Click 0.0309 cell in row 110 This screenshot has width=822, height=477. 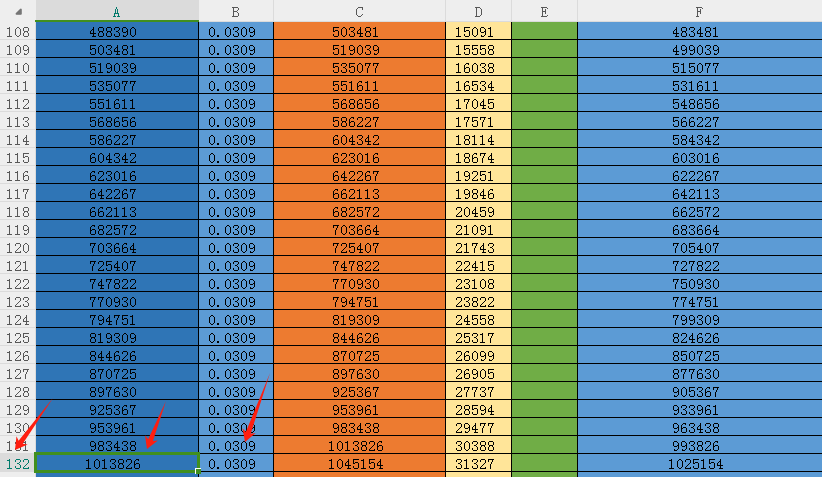(236, 68)
